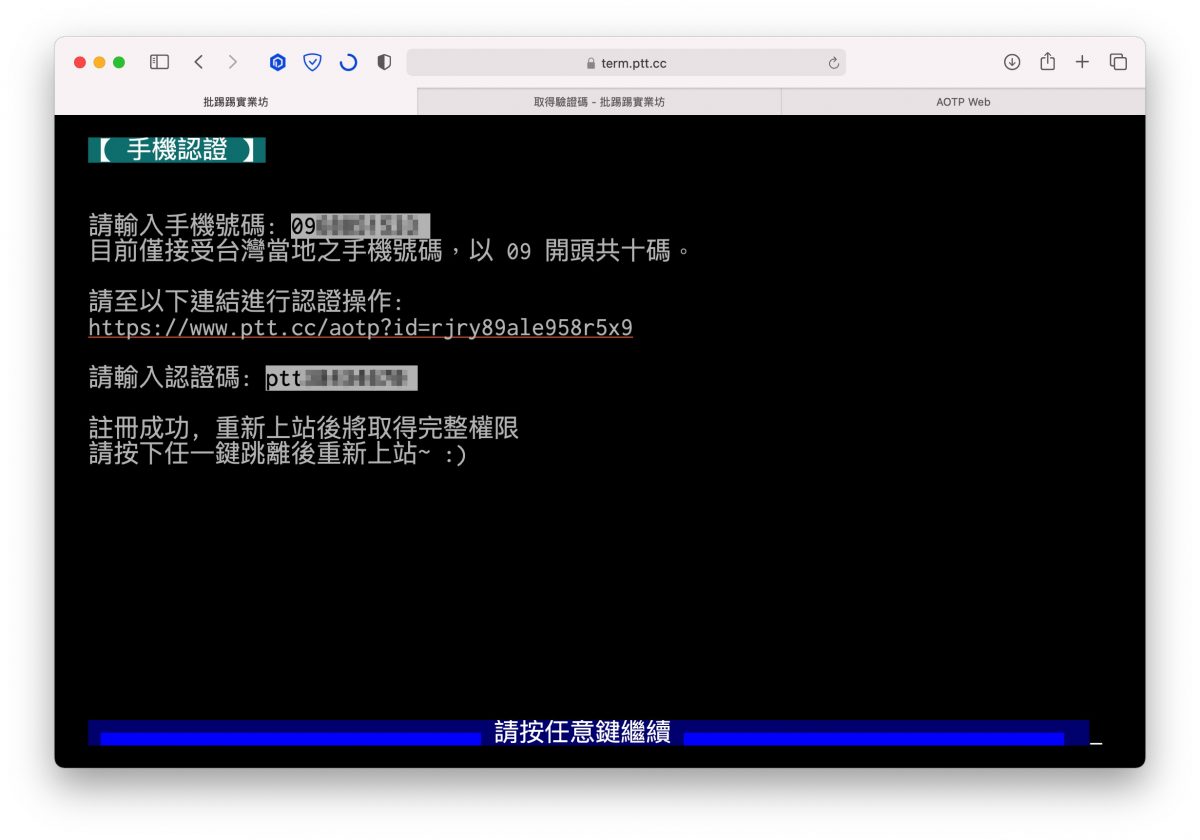The height and width of the screenshot is (840, 1200).
Task: Show Safari downloads
Action: pos(1012,62)
